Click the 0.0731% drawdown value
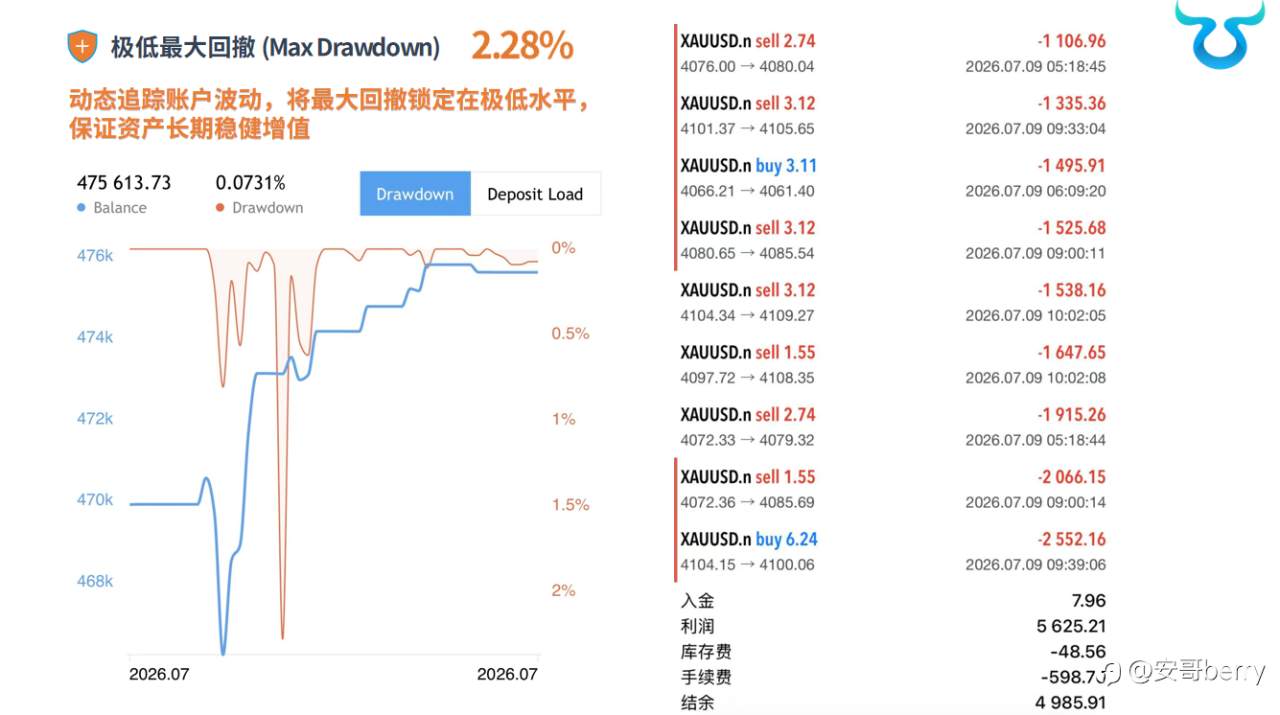Viewport: 1280px width, 715px height. [250, 183]
